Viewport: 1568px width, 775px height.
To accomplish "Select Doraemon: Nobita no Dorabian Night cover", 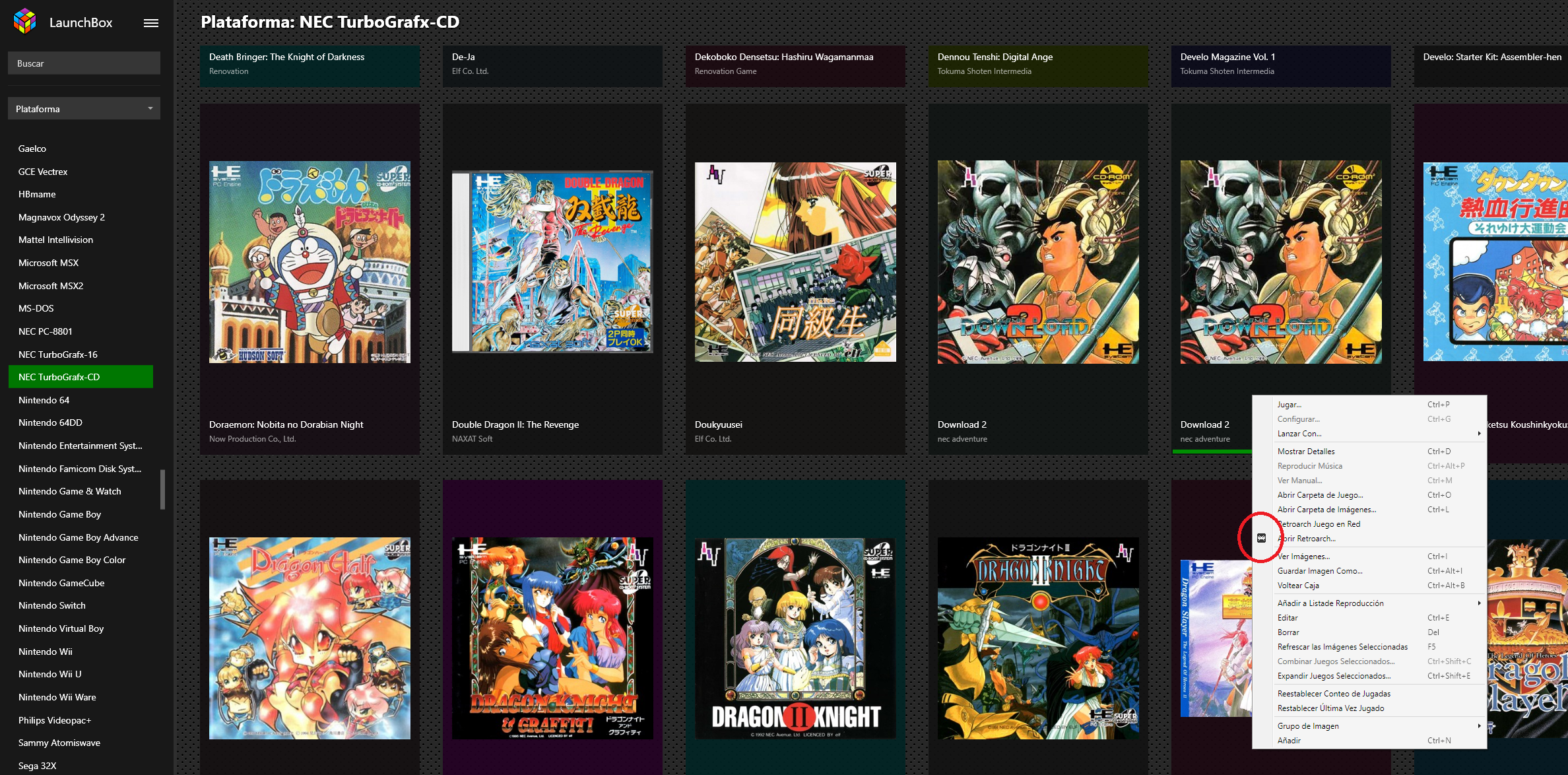I will [310, 262].
